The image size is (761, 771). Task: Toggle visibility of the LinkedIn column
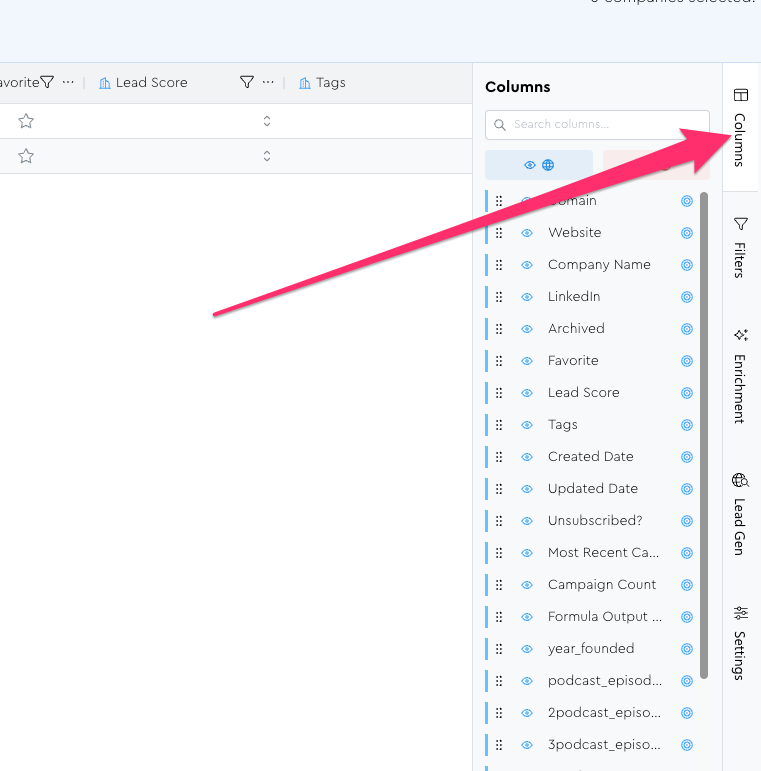pos(527,297)
